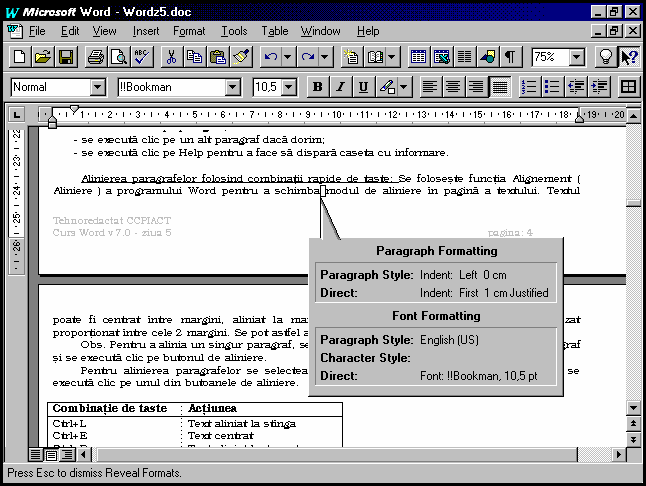Open the View menu

(104, 31)
